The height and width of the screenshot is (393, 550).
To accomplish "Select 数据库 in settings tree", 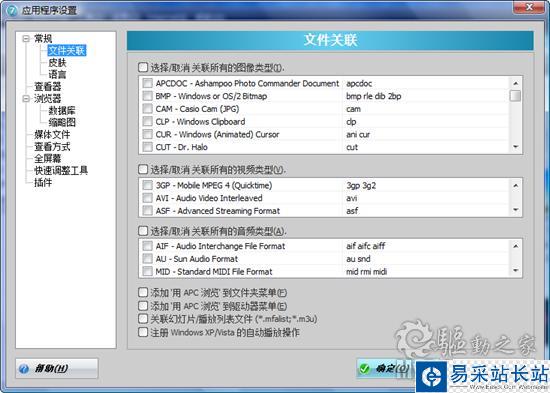I will 62,111.
